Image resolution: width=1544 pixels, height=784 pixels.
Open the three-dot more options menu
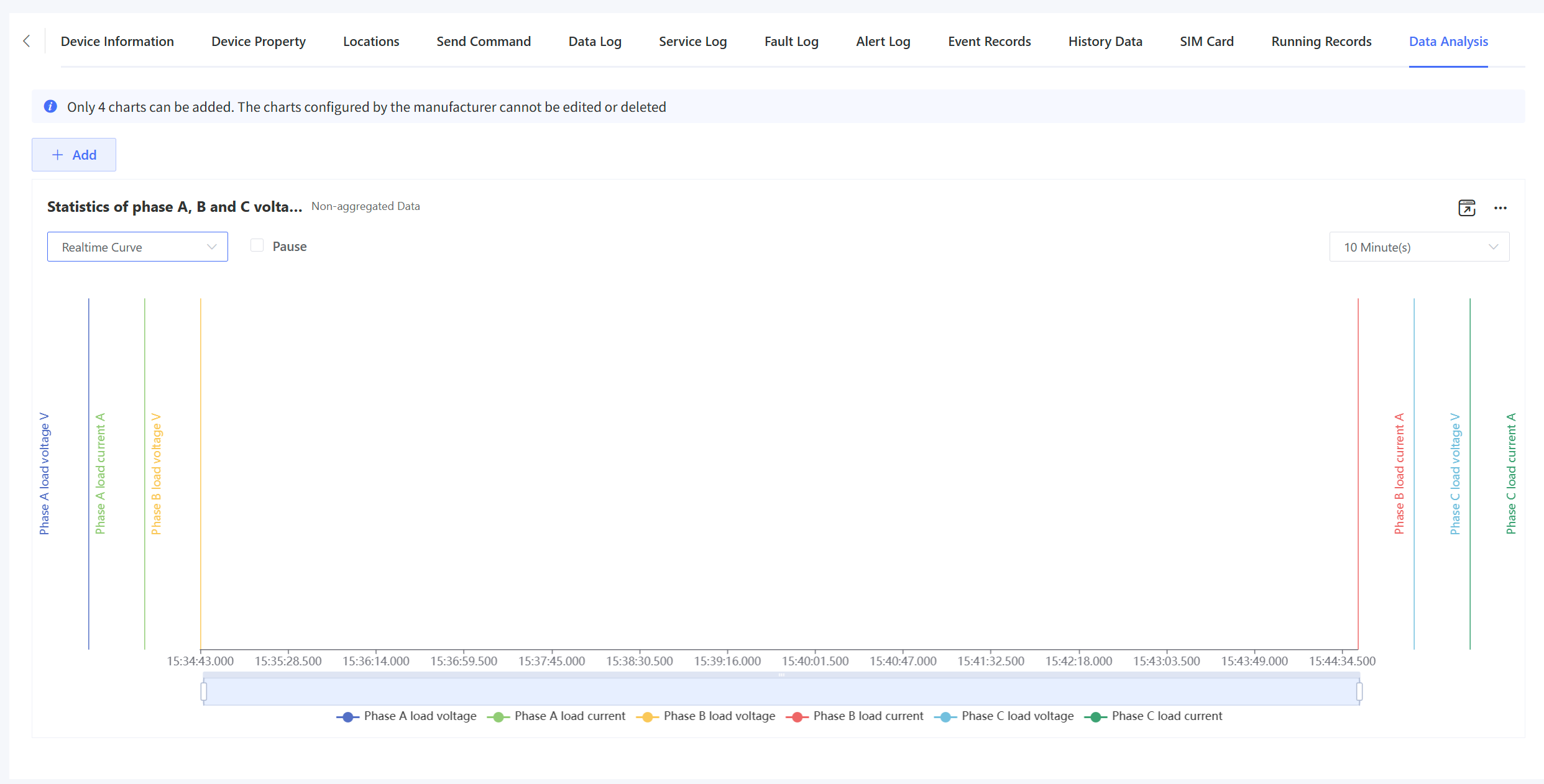[1500, 208]
